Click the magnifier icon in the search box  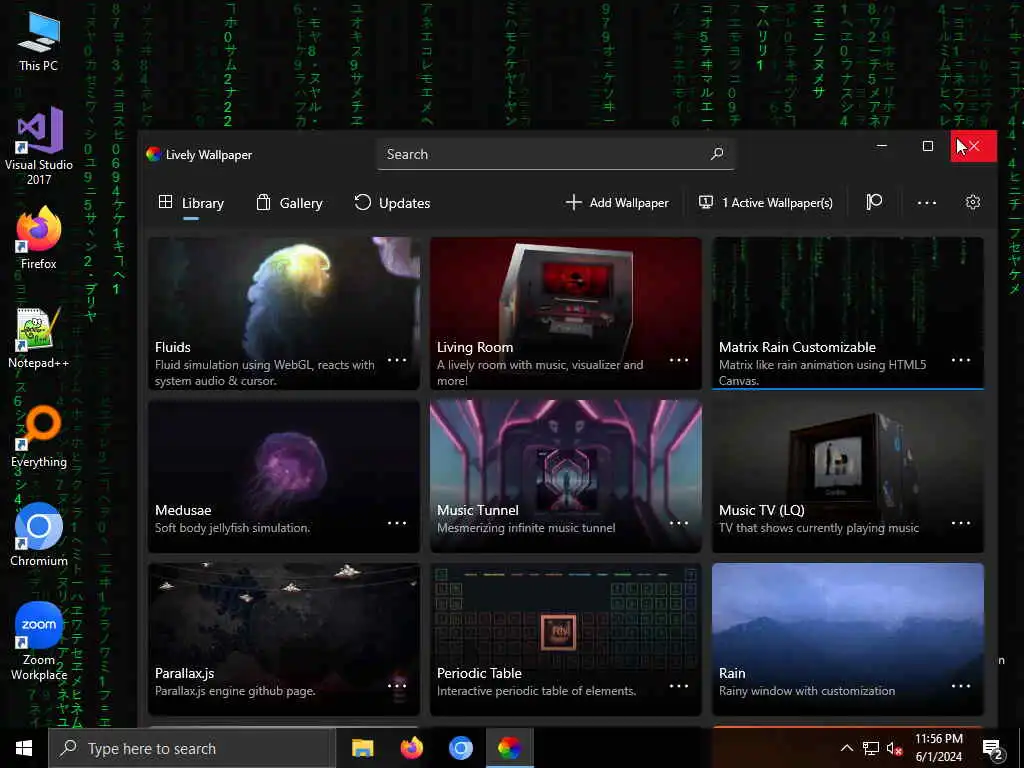pos(716,154)
